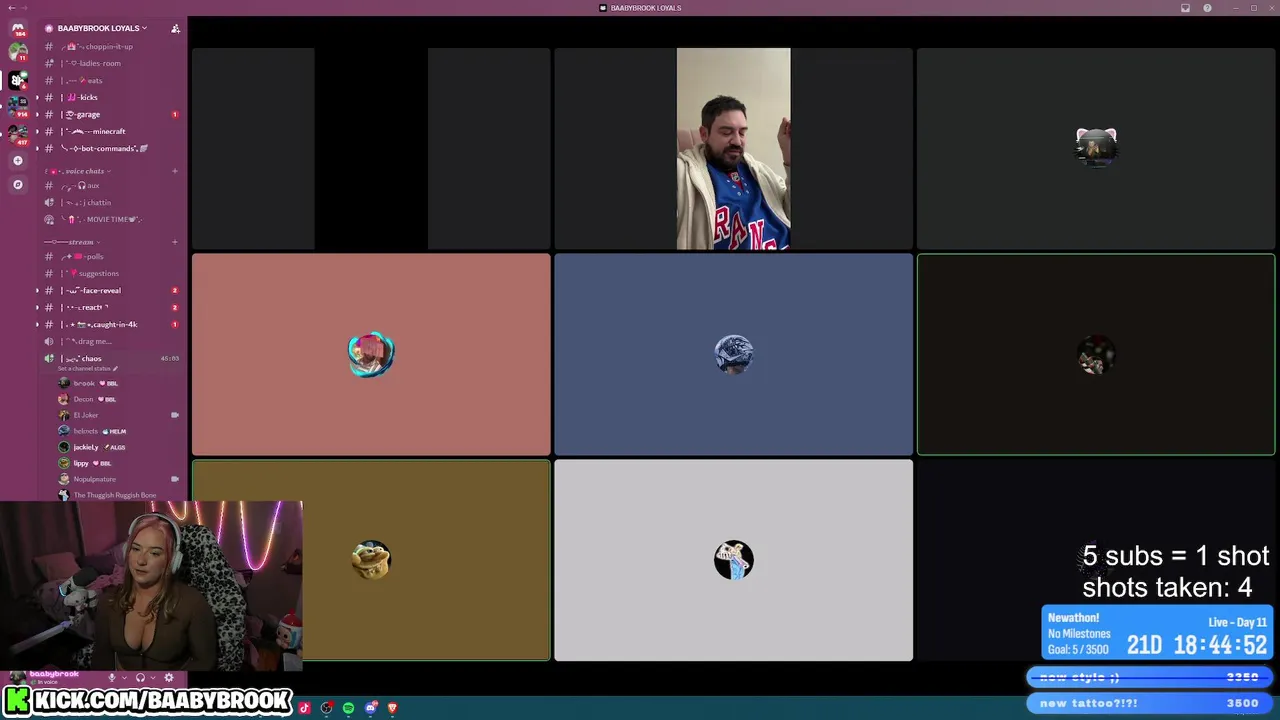Select the server icon with the 11 badge

point(18,51)
